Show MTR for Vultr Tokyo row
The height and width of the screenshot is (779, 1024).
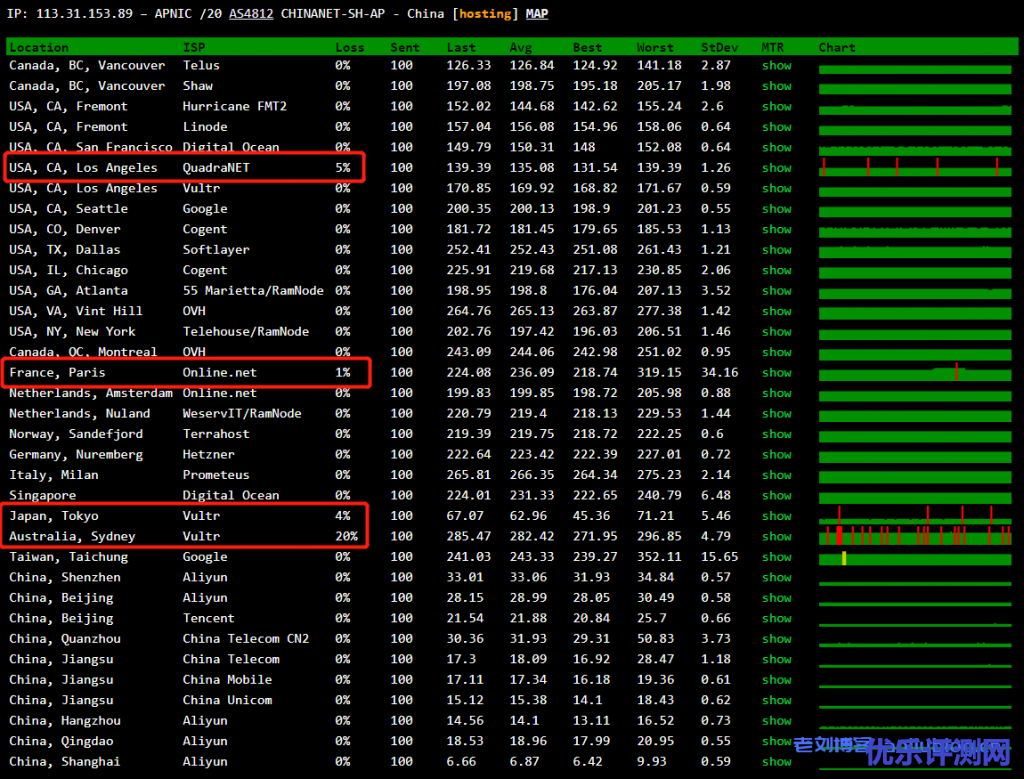(x=776, y=516)
